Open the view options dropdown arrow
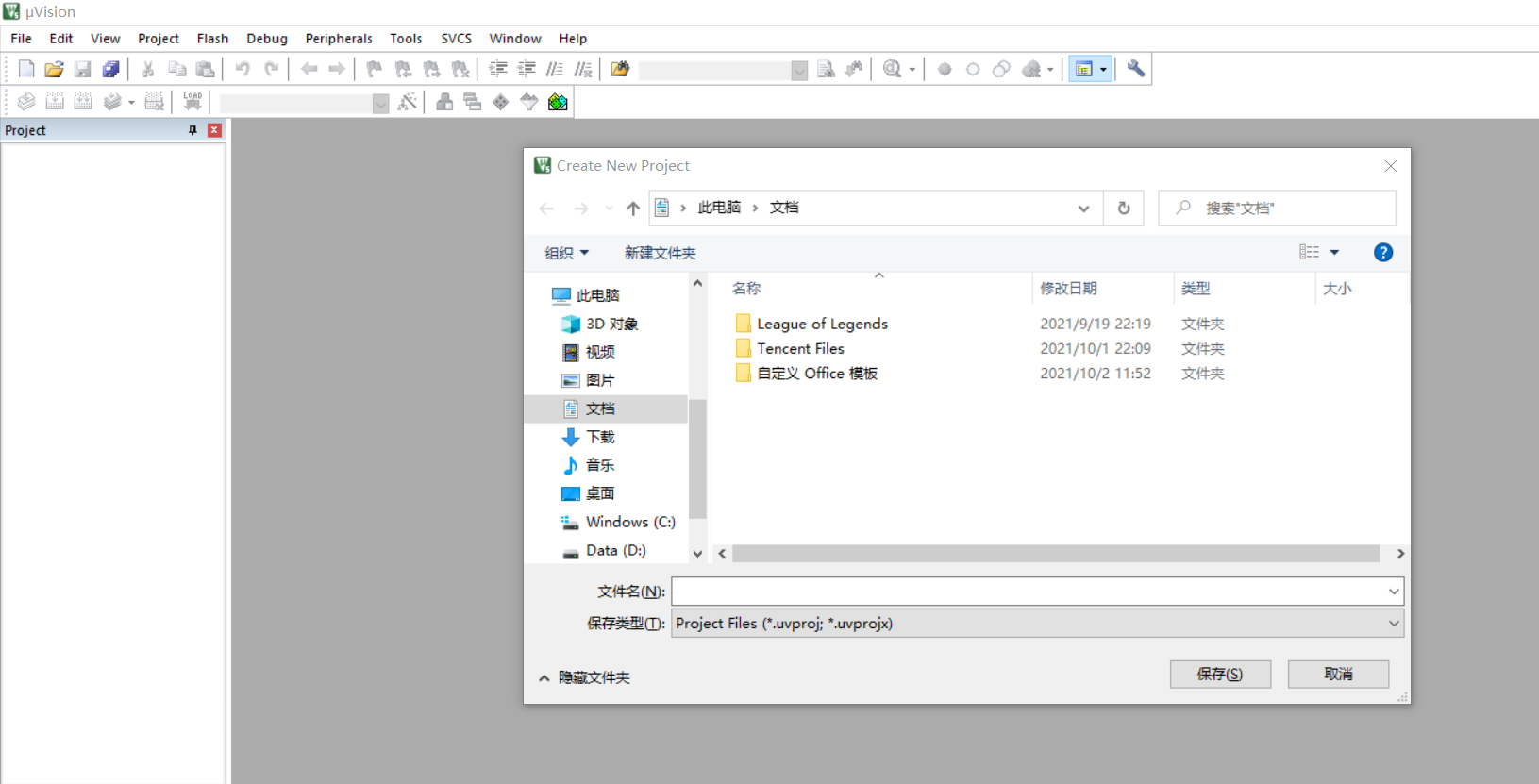Image resolution: width=1539 pixels, height=784 pixels. 1334,253
